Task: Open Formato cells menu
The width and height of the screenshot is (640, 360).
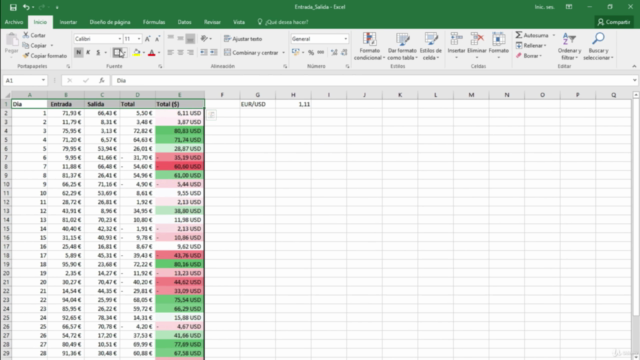Action: (498, 45)
